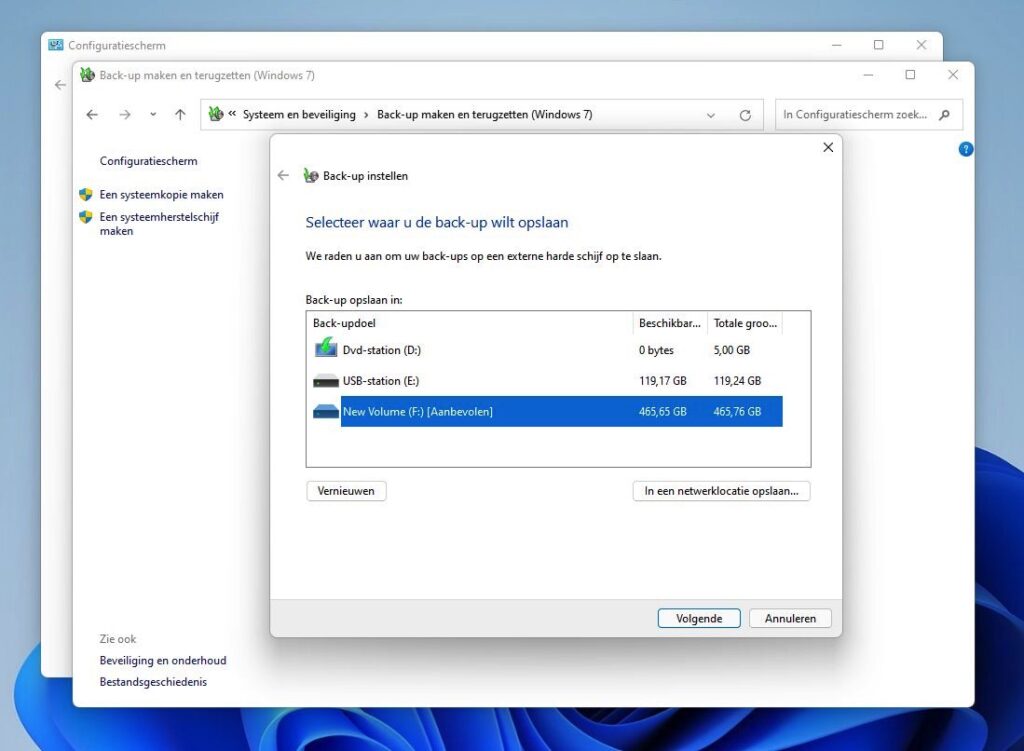Click the Volgende button
The image size is (1024, 751).
coord(699,618)
